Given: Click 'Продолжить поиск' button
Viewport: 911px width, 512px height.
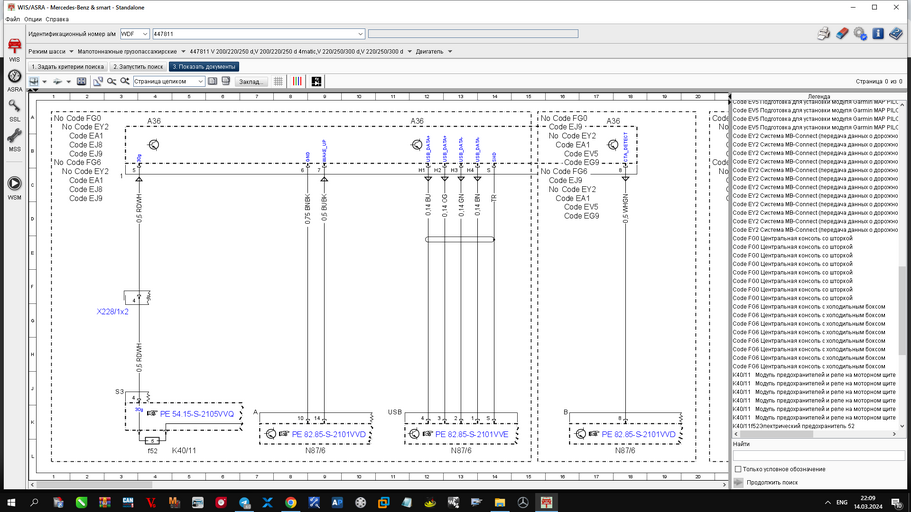Looking at the screenshot, I should click(766, 482).
